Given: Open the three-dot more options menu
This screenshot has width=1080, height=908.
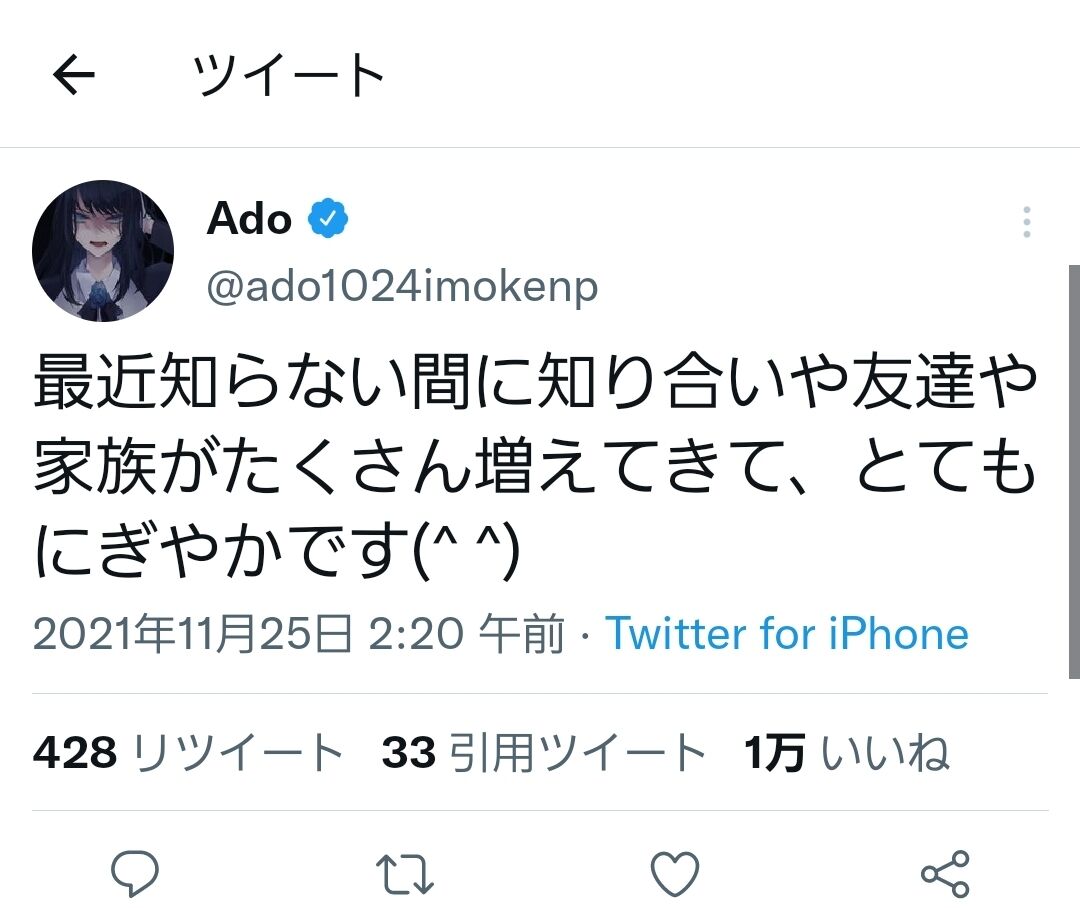Looking at the screenshot, I should point(1026,222).
